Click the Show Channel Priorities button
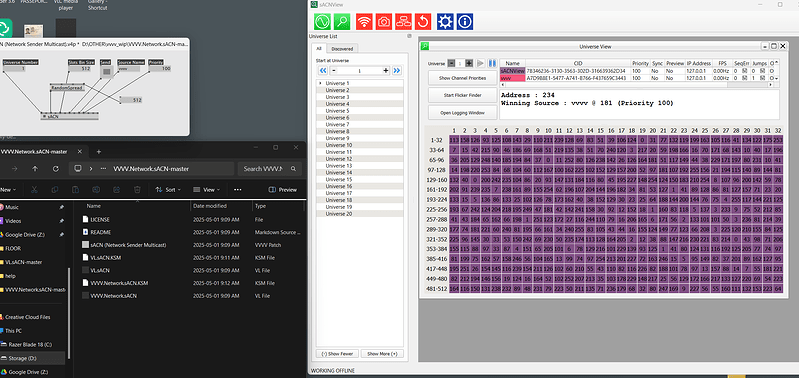The width and height of the screenshot is (799, 378). pyautogui.click(x=461, y=78)
